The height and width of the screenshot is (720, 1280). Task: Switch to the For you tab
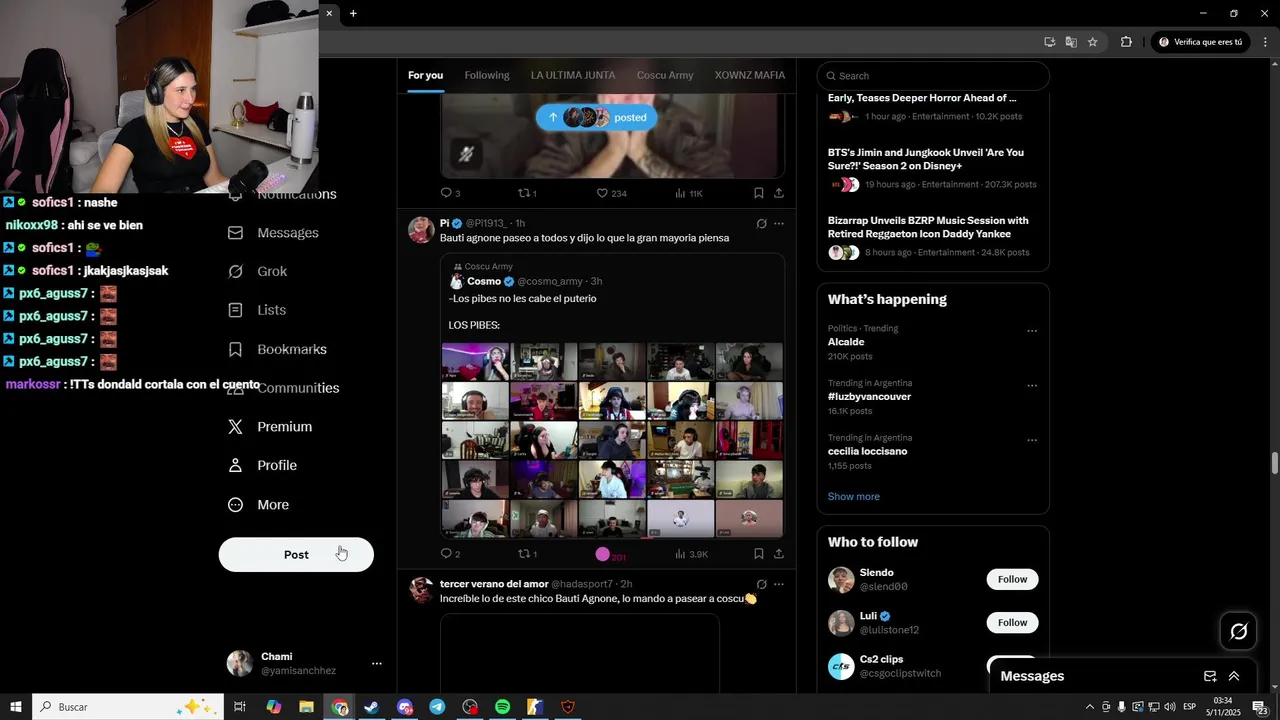(425, 75)
